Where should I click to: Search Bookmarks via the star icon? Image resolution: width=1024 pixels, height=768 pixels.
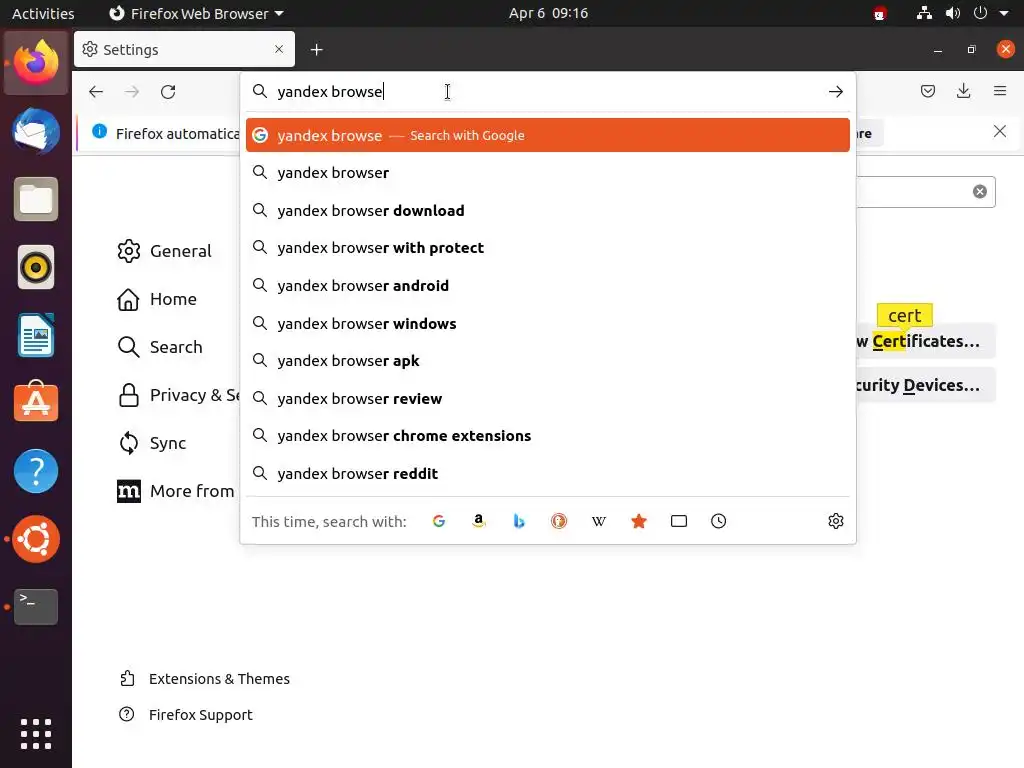tap(639, 521)
